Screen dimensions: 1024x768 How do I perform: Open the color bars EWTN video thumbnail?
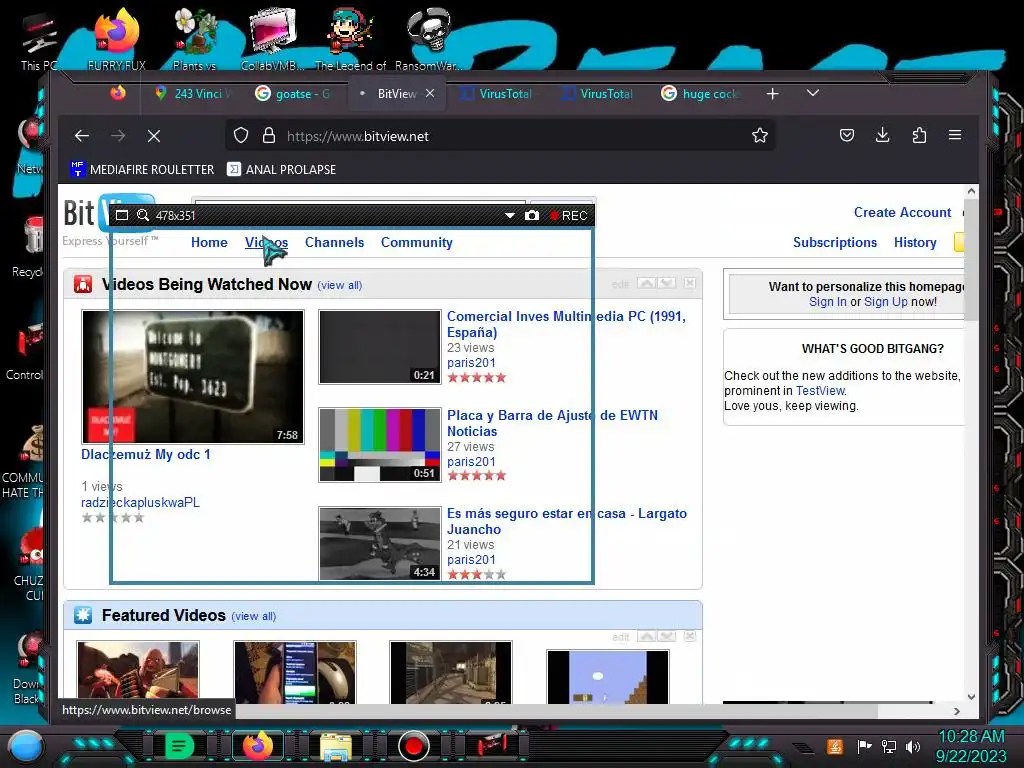pos(380,445)
